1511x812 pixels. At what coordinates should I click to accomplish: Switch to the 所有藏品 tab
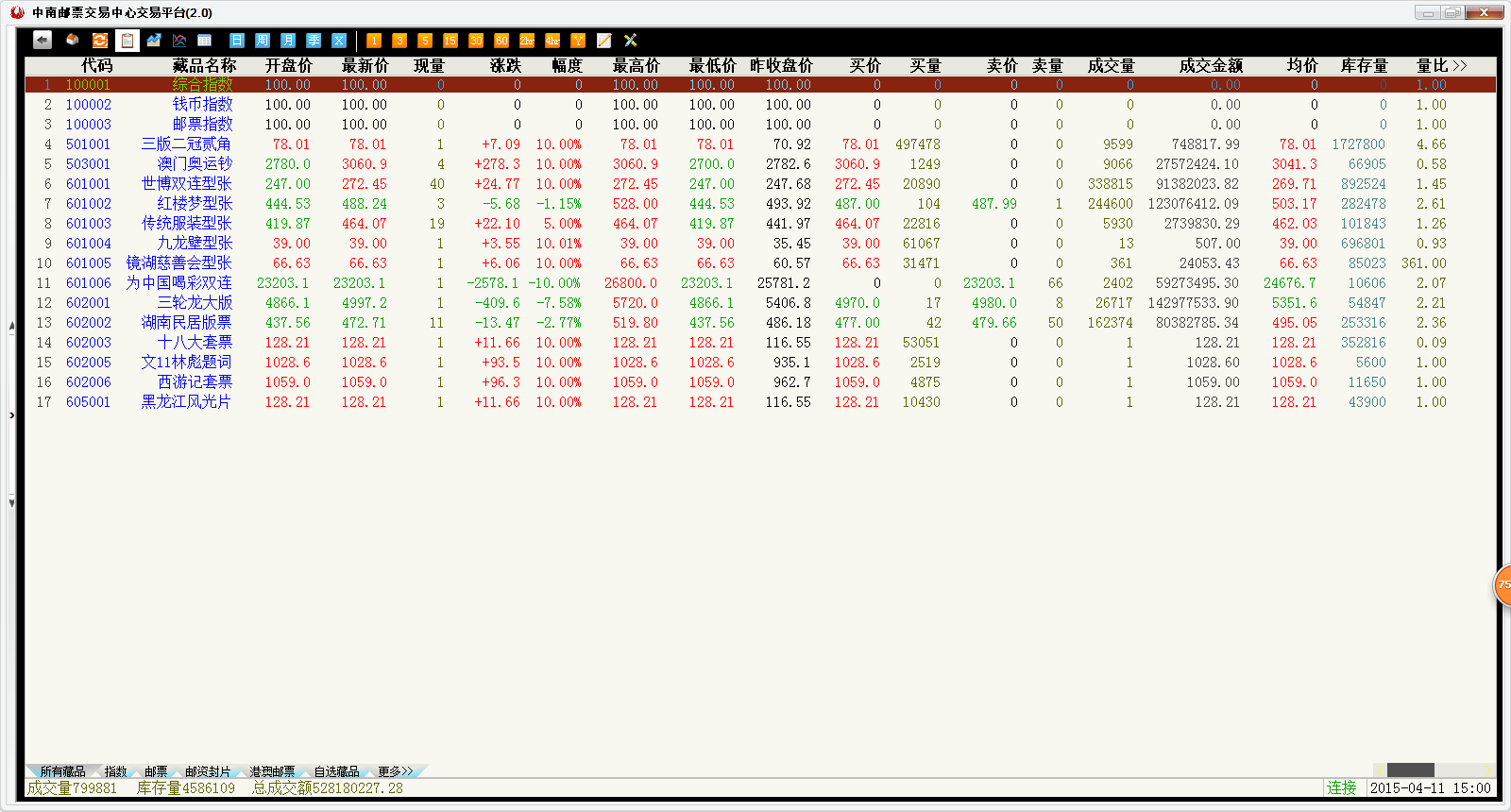click(62, 771)
